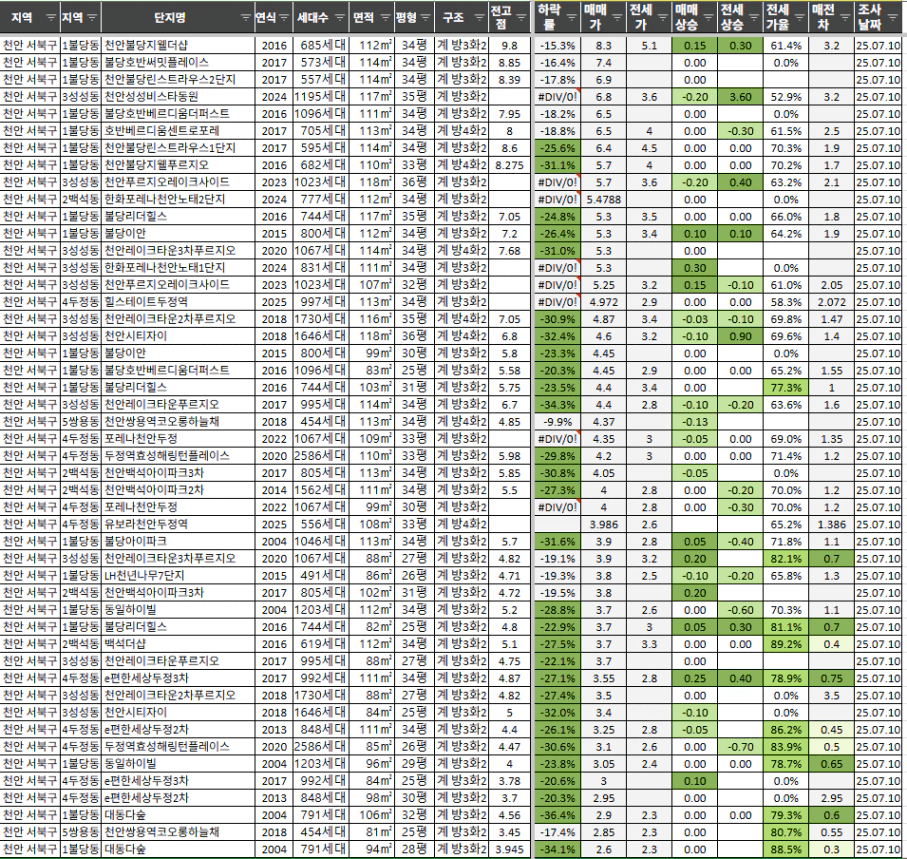
Task: Select the 유보라천안두정역 cell
Action: point(178,525)
